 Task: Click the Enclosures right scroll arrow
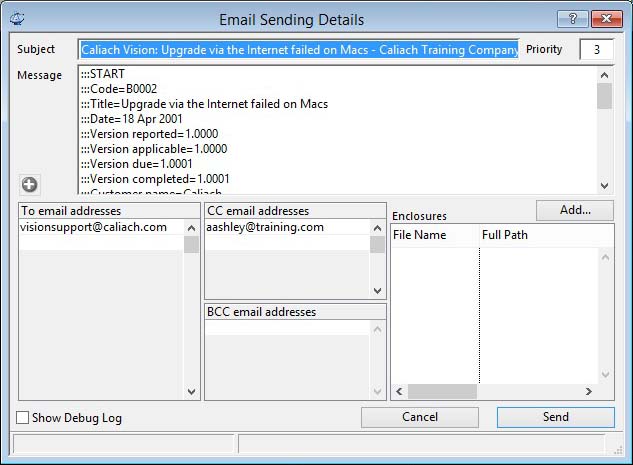(589, 392)
